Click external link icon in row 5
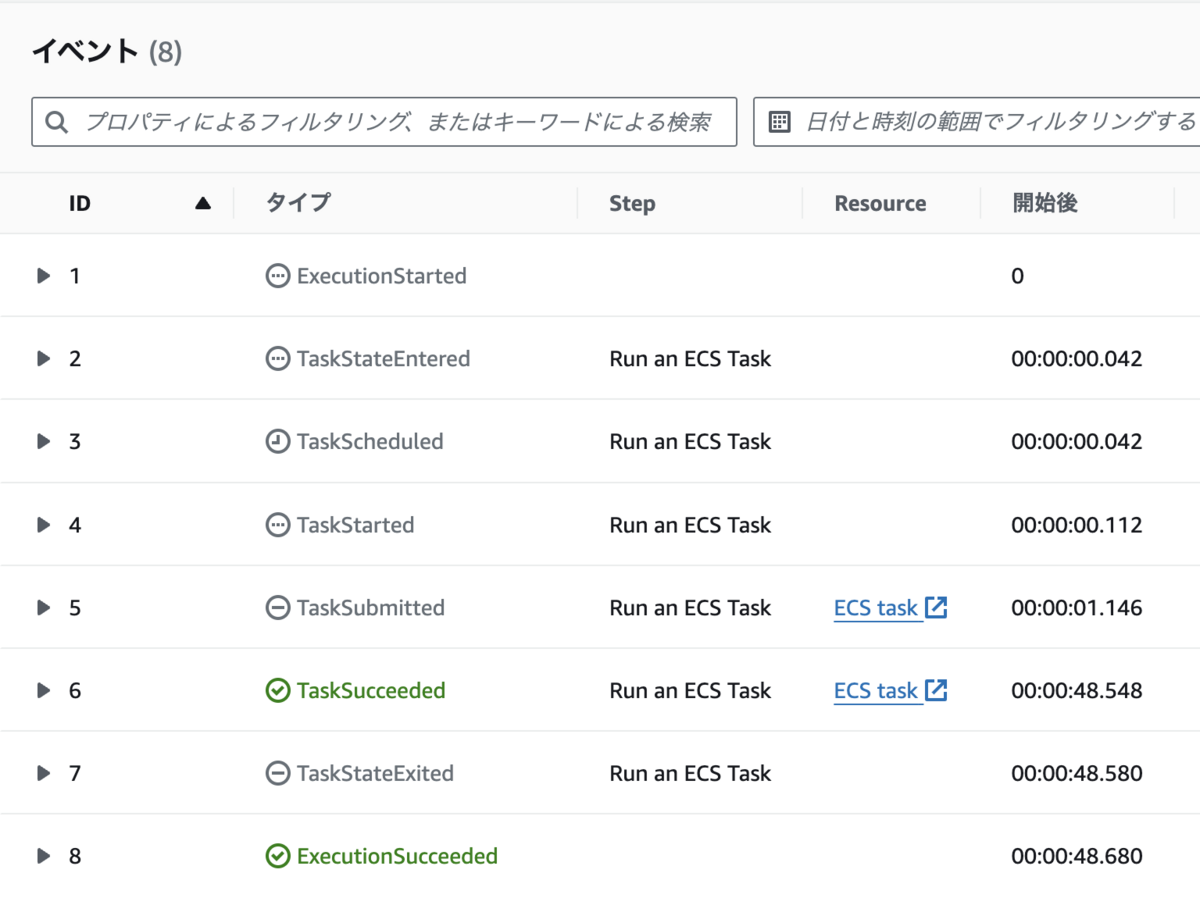 (936, 607)
